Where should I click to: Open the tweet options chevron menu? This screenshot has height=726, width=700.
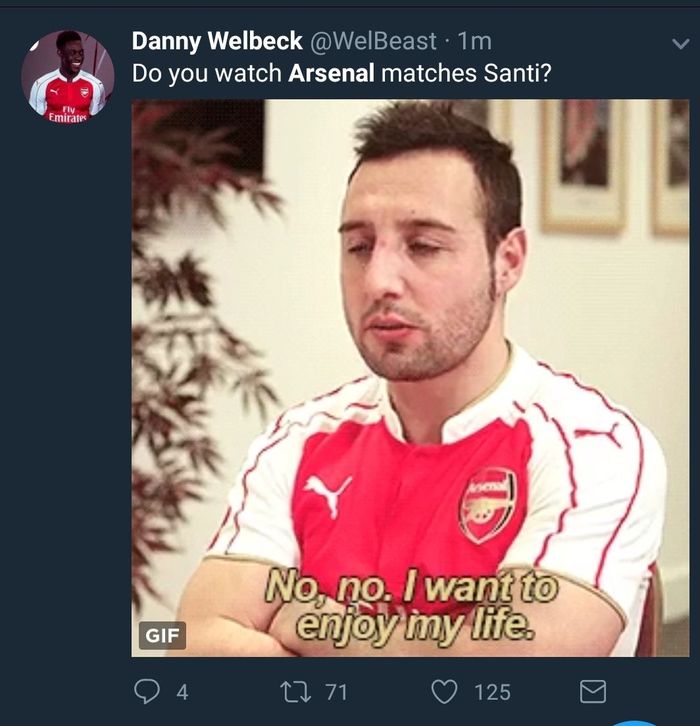[x=681, y=44]
